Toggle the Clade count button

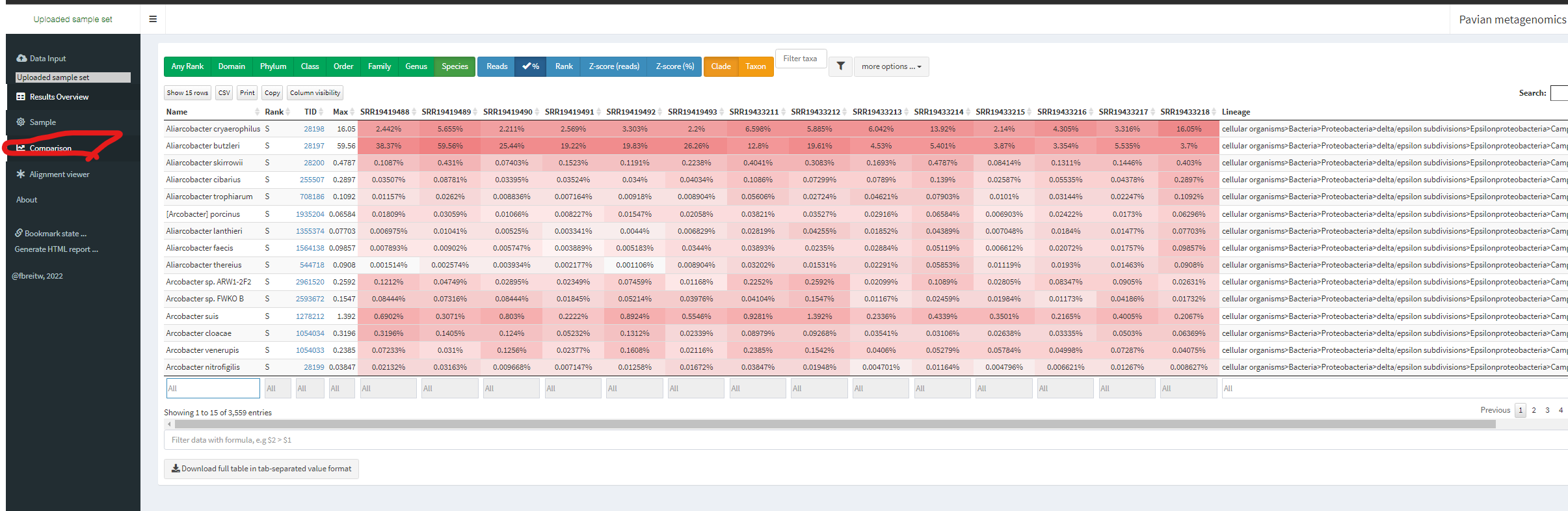point(721,66)
